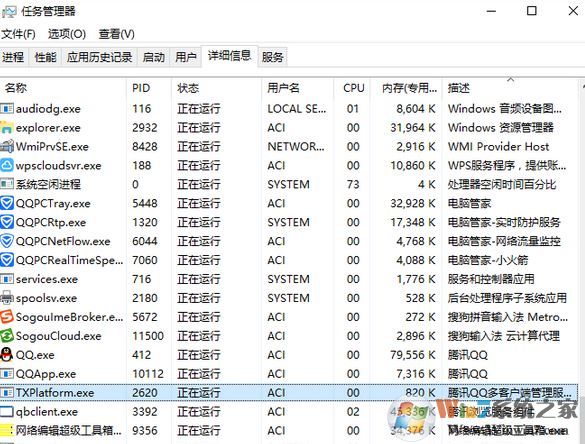Click memory value 31,964 K
The width and height of the screenshot is (585, 444).
413,128
